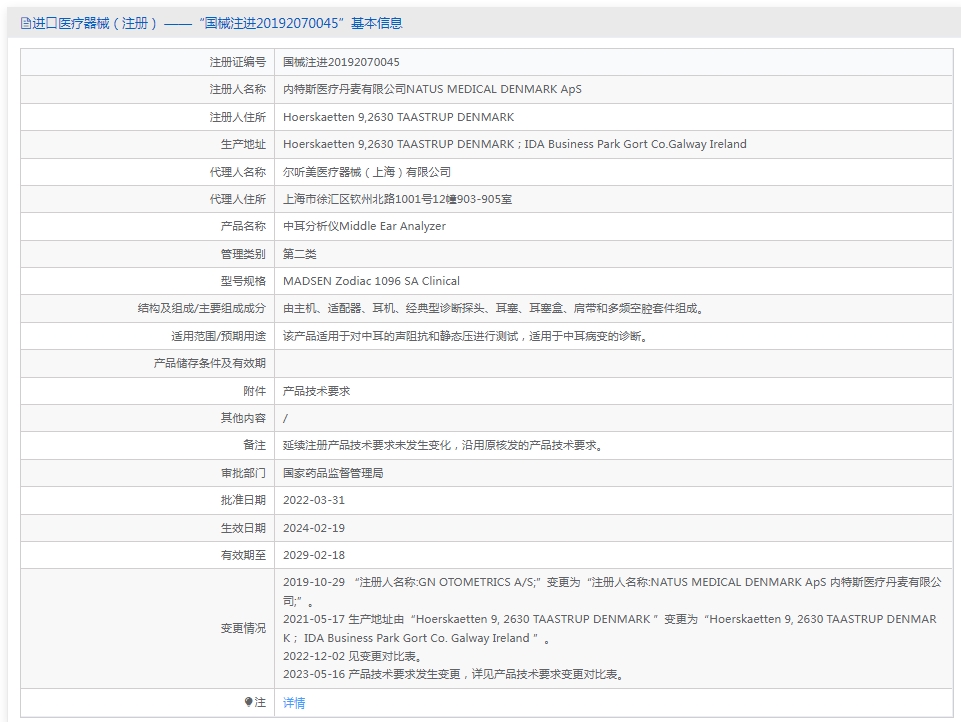Click agent address 上海市徐汇区钦州北路1001号
The image size is (961, 722).
[x=397, y=199]
